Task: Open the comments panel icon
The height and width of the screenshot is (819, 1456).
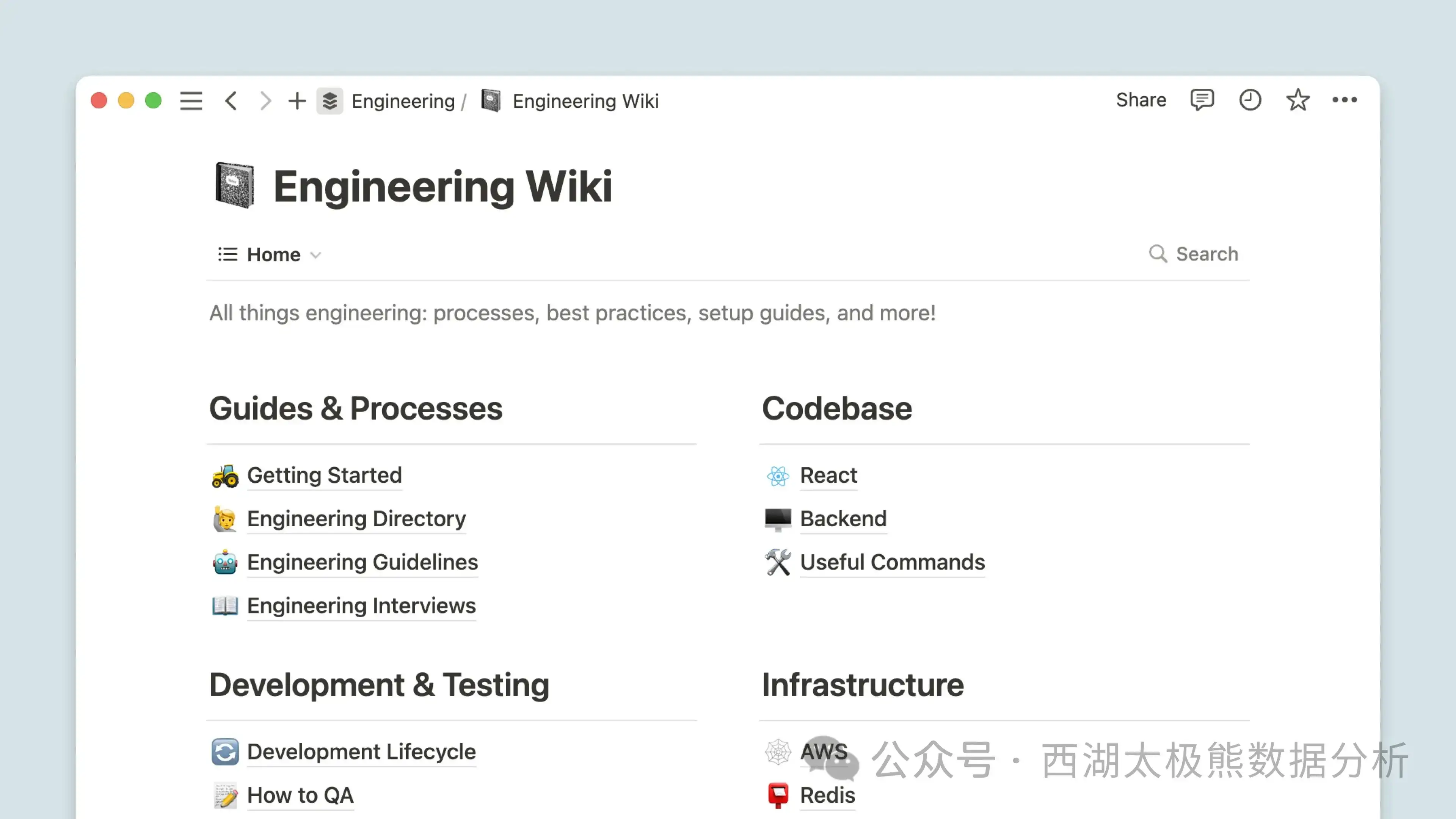Action: pos(1202,100)
